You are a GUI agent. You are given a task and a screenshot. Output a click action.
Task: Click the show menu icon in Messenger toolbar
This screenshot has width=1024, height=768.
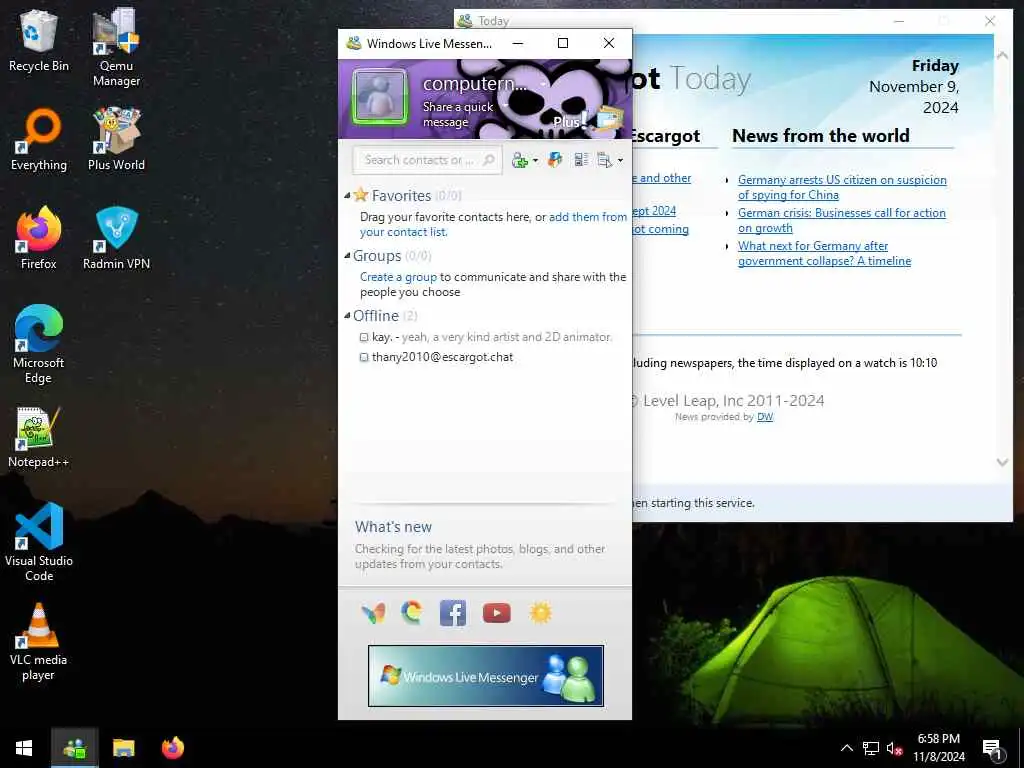(x=605, y=160)
